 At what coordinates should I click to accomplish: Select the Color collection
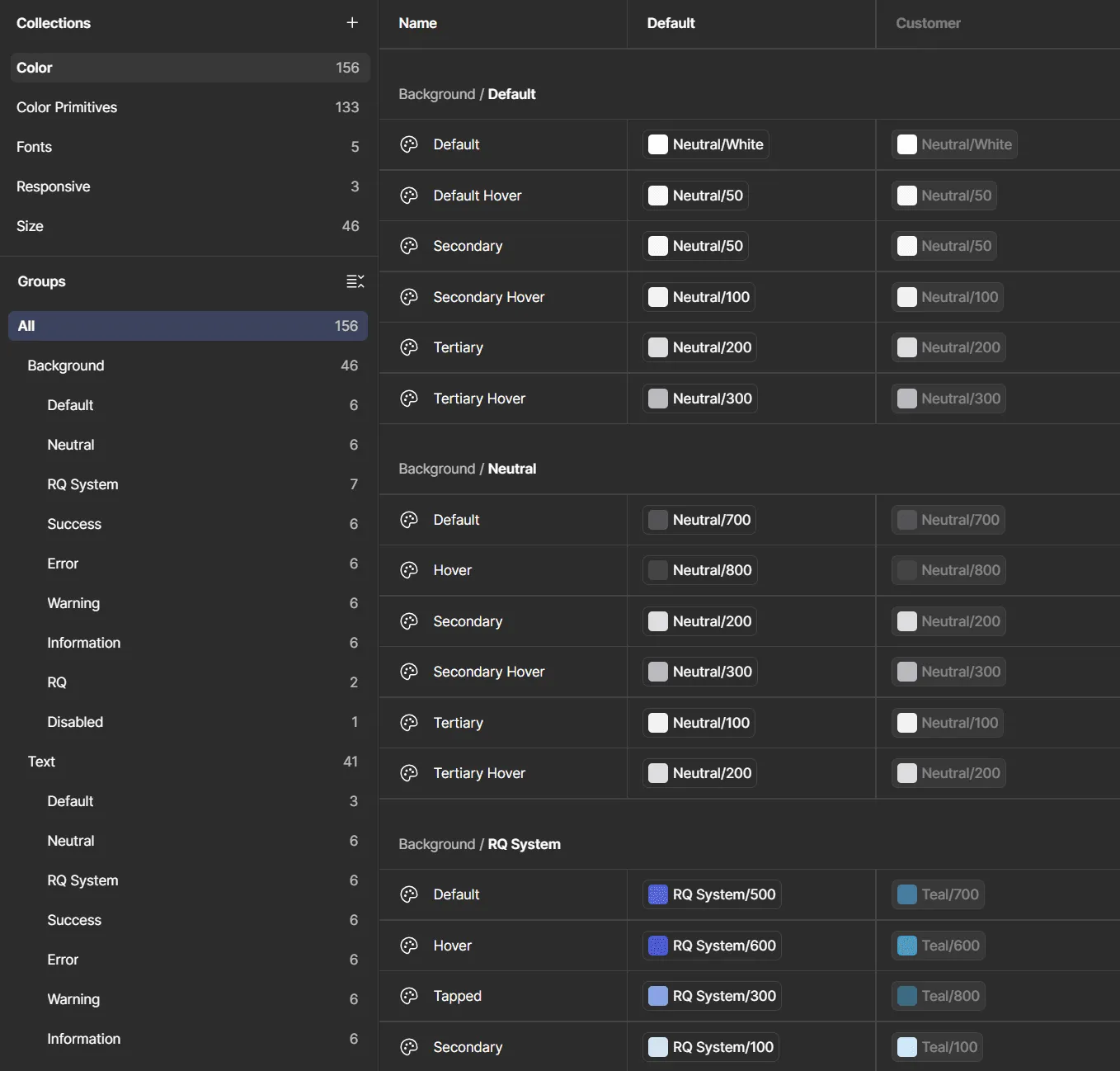pyautogui.click(x=189, y=68)
